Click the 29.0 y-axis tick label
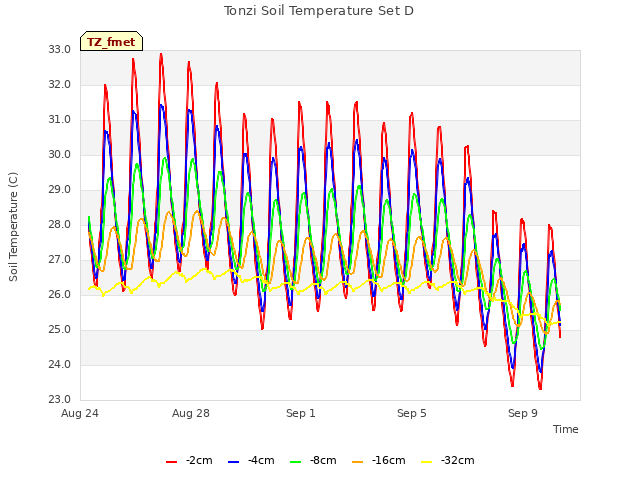This screenshot has height=480, width=640. pyautogui.click(x=59, y=189)
